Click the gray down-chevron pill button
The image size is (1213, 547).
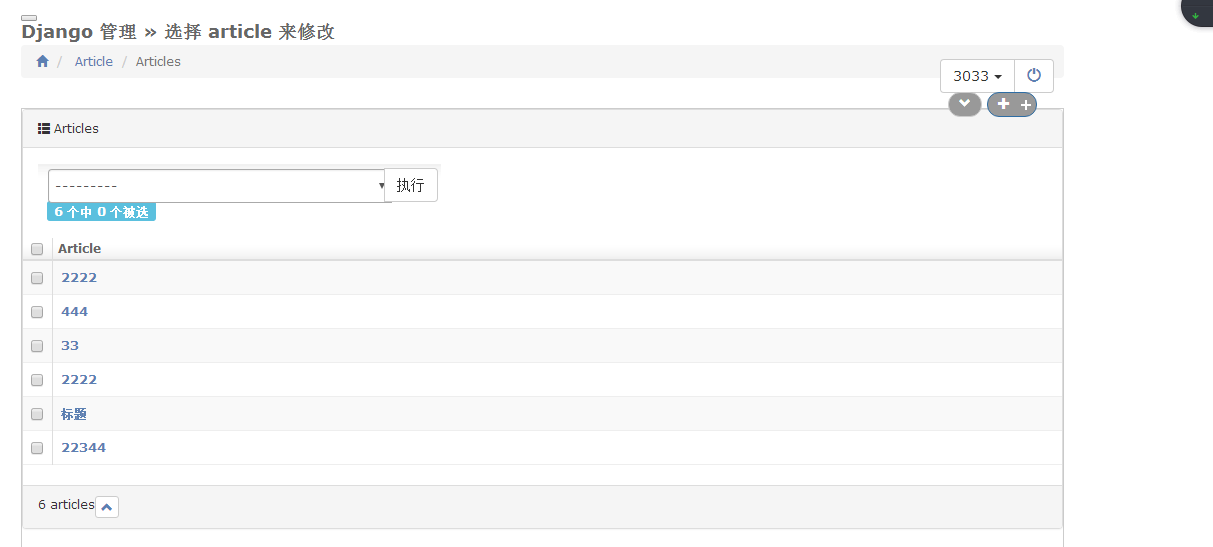click(x=964, y=104)
